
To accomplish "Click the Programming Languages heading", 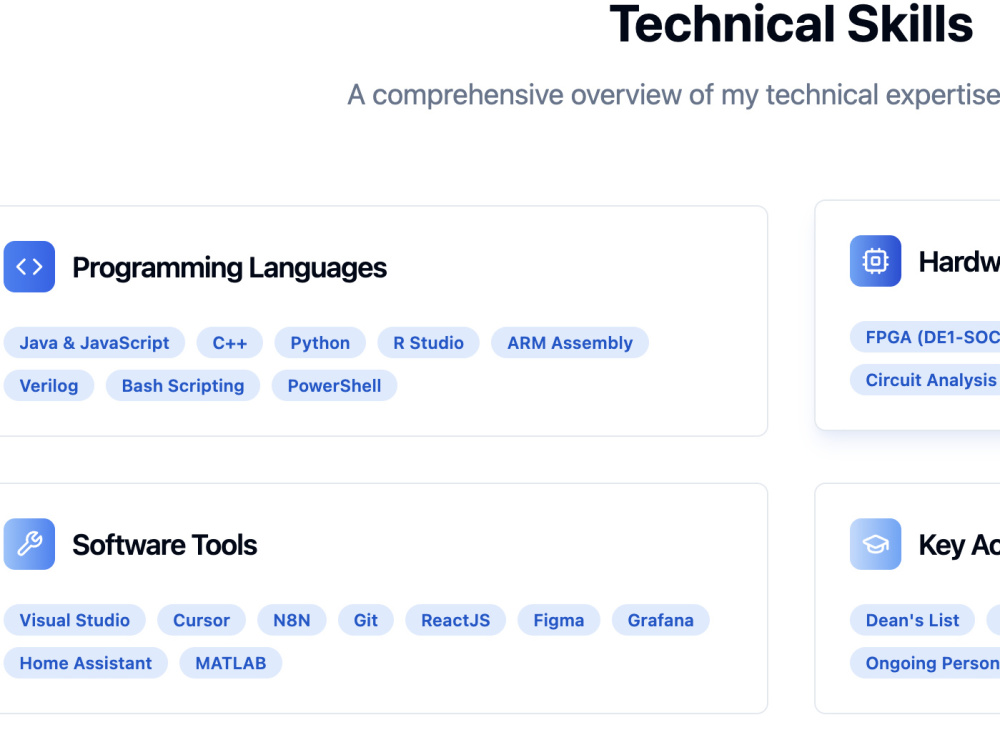I will (230, 267).
